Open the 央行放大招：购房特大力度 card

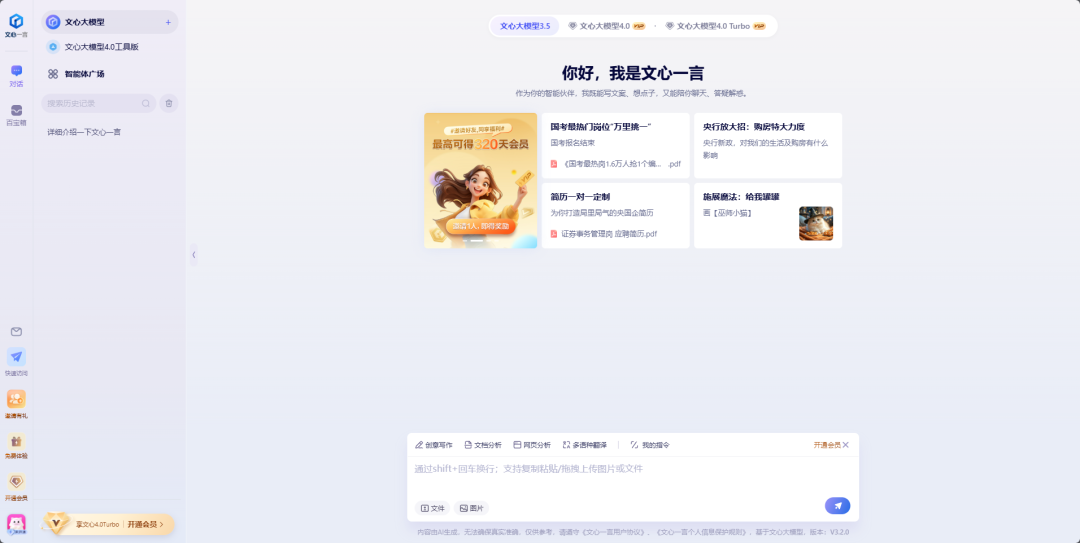(768, 145)
